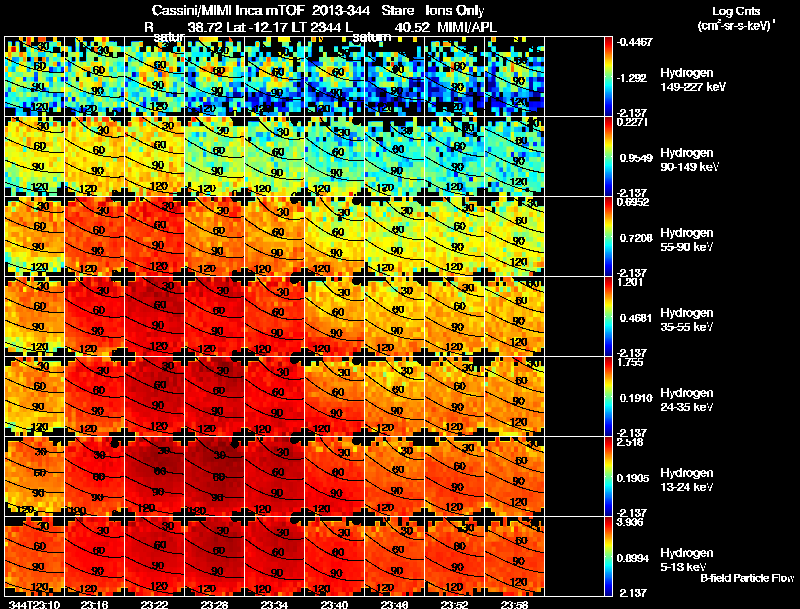Select the 24-35 keV panel at 23:16
The height and width of the screenshot is (609, 800).
pyautogui.click(x=94, y=397)
